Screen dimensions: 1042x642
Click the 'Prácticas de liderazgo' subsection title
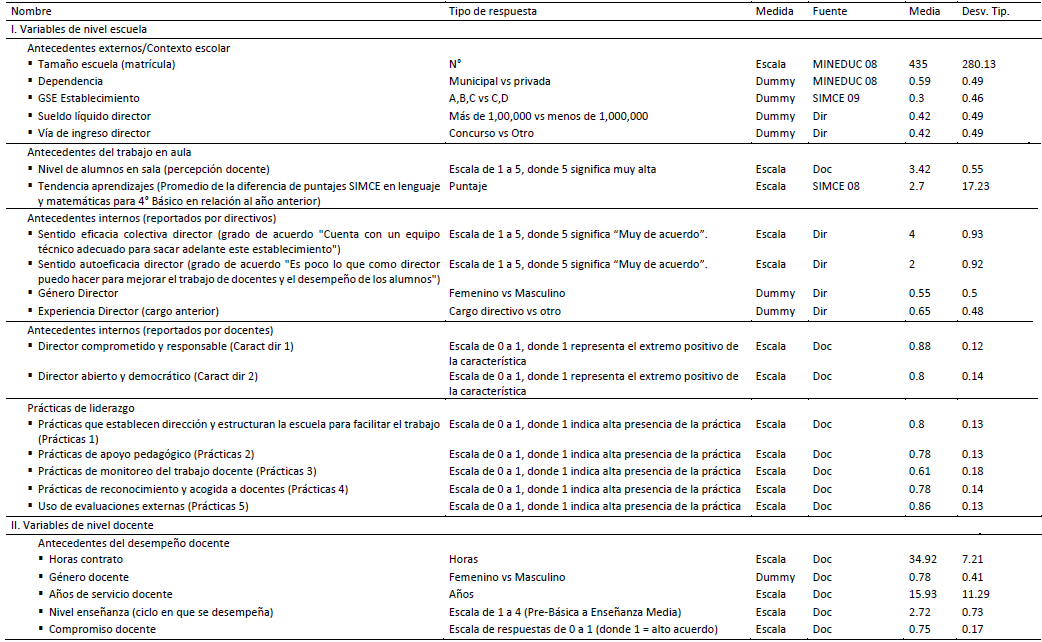click(81, 408)
